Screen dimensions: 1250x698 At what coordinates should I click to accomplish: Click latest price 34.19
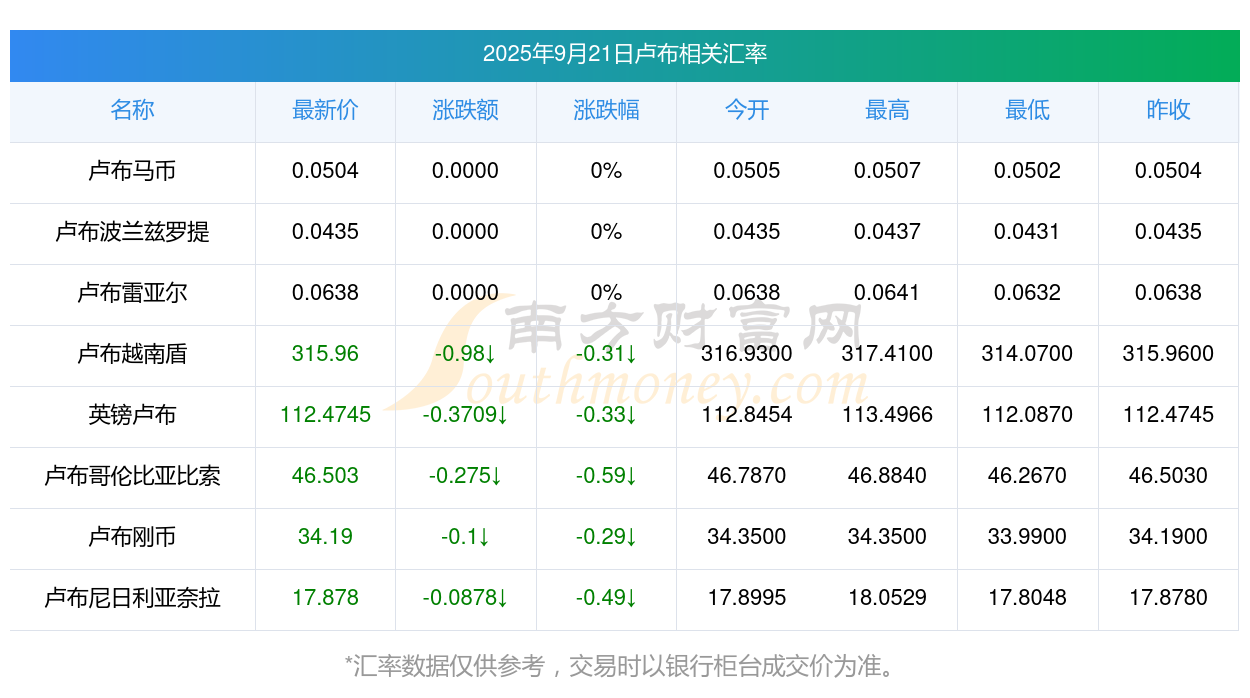click(325, 537)
